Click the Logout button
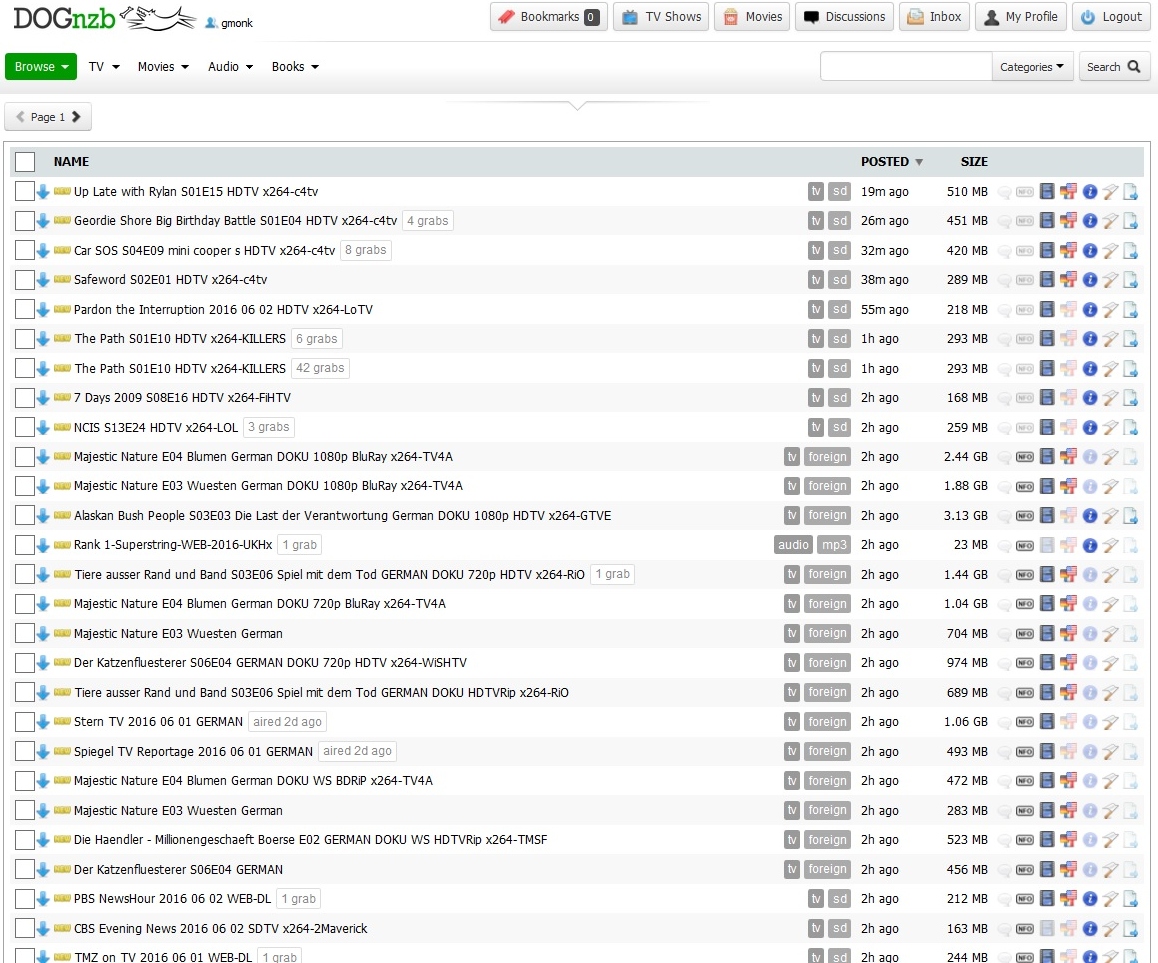Image resolution: width=1158 pixels, height=963 pixels. tap(1111, 16)
